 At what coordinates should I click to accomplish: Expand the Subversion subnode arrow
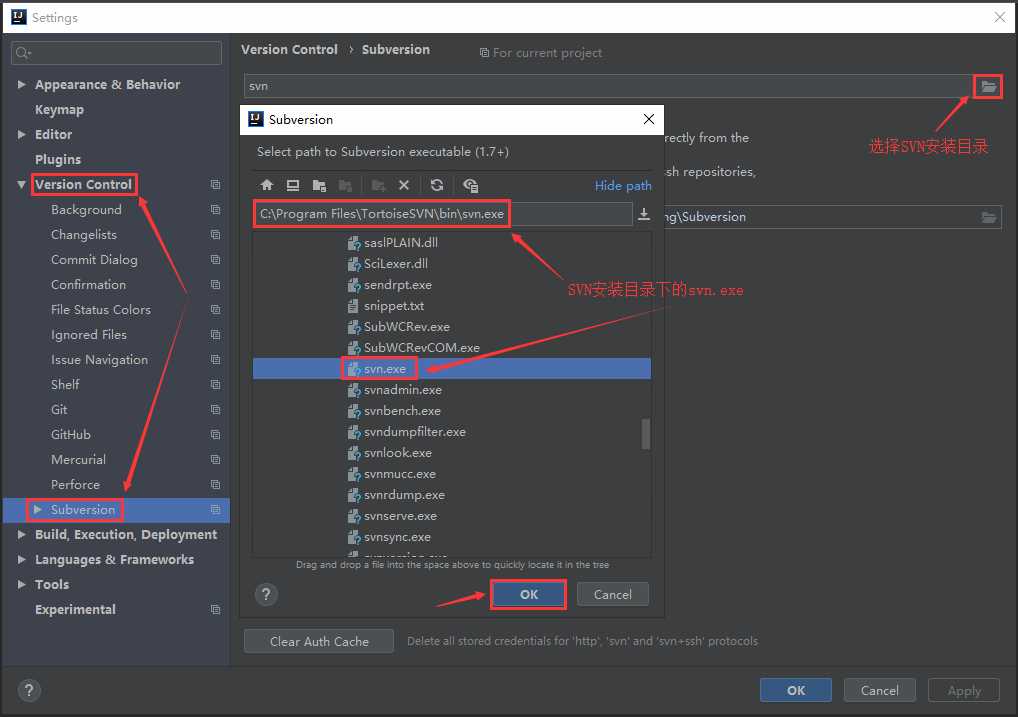click(x=38, y=509)
